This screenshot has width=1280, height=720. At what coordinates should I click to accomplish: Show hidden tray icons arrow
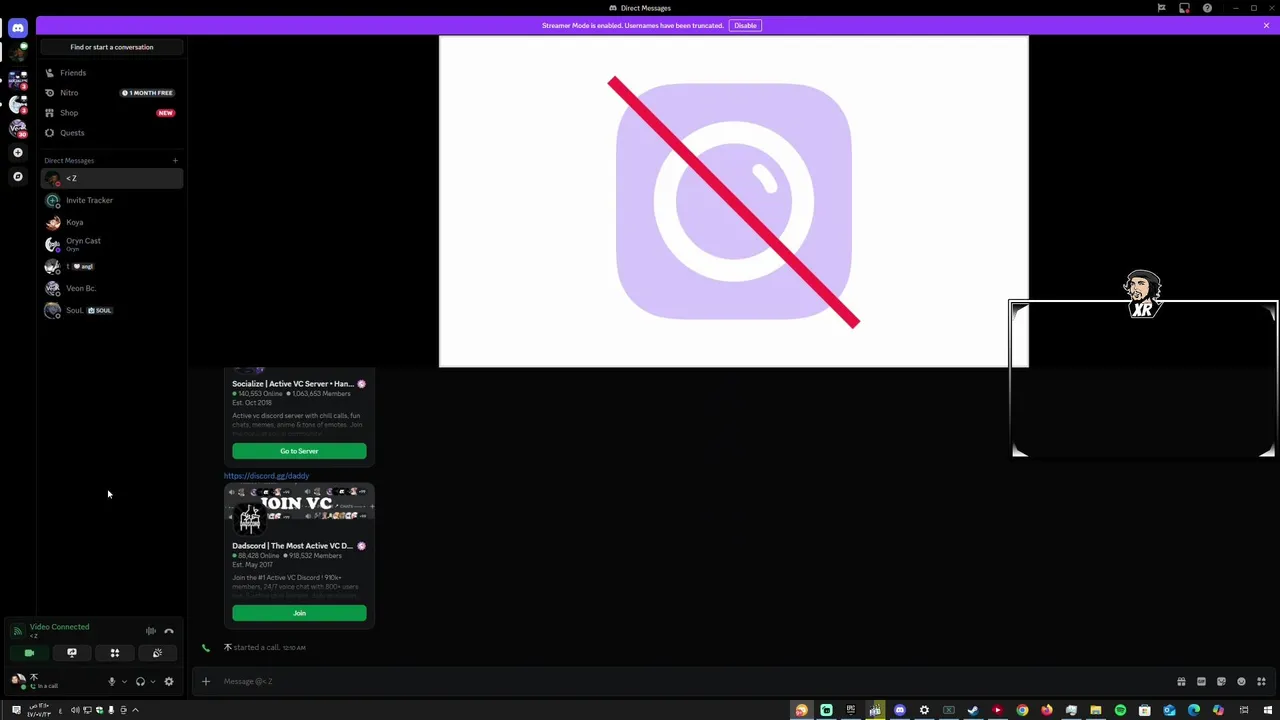pyautogui.click(x=135, y=710)
